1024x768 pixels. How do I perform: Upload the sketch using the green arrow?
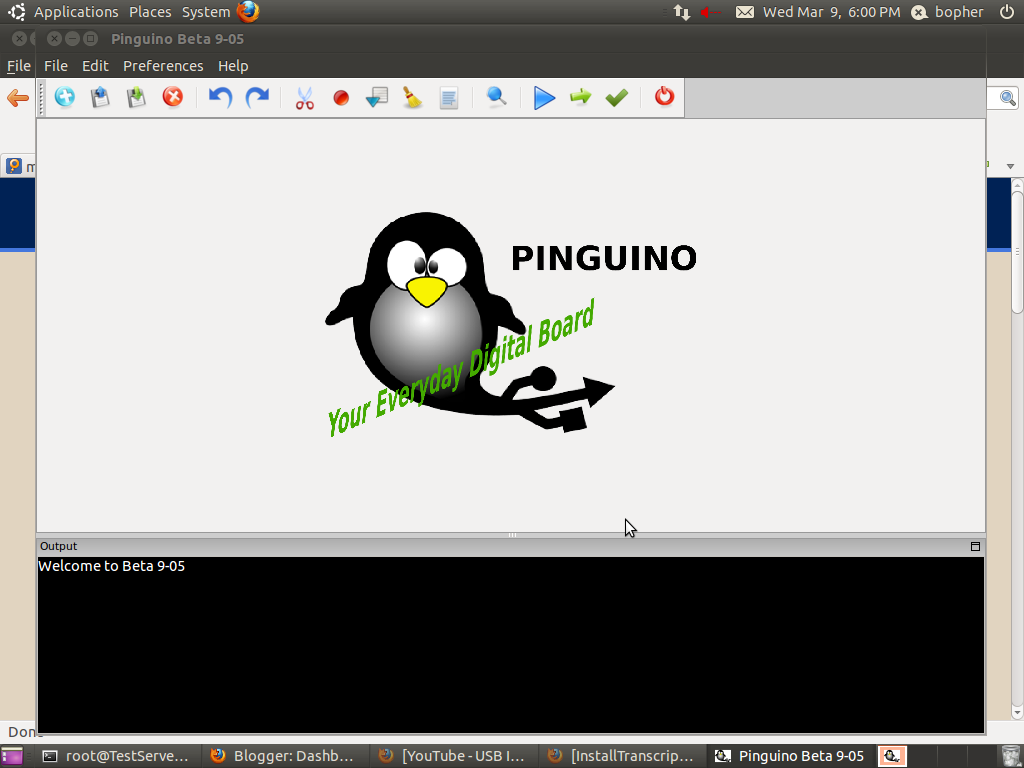coord(580,97)
